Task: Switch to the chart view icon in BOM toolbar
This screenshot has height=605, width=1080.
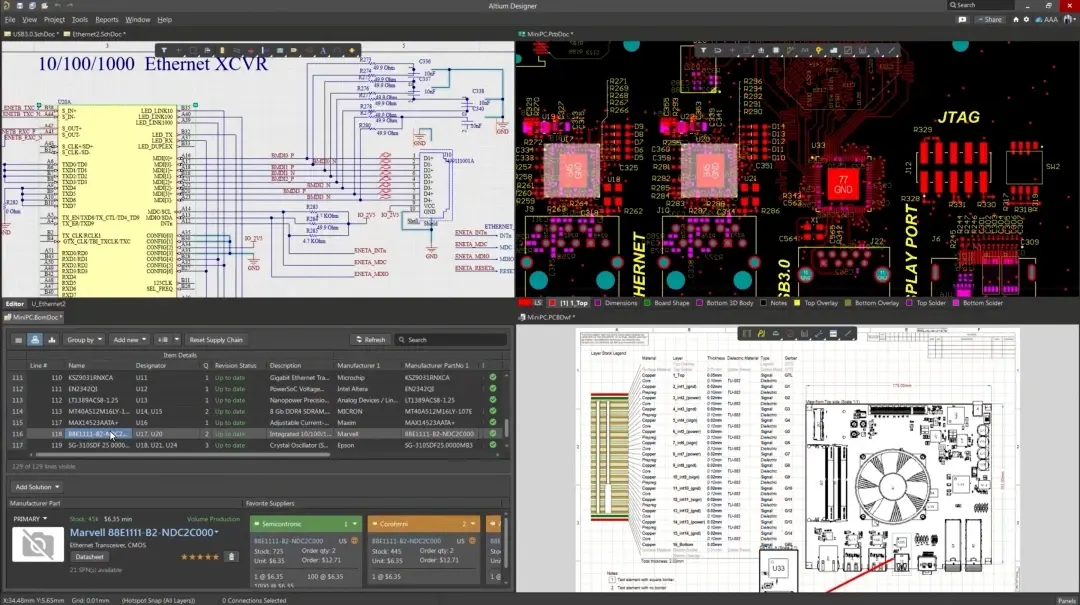Action: 52,340
